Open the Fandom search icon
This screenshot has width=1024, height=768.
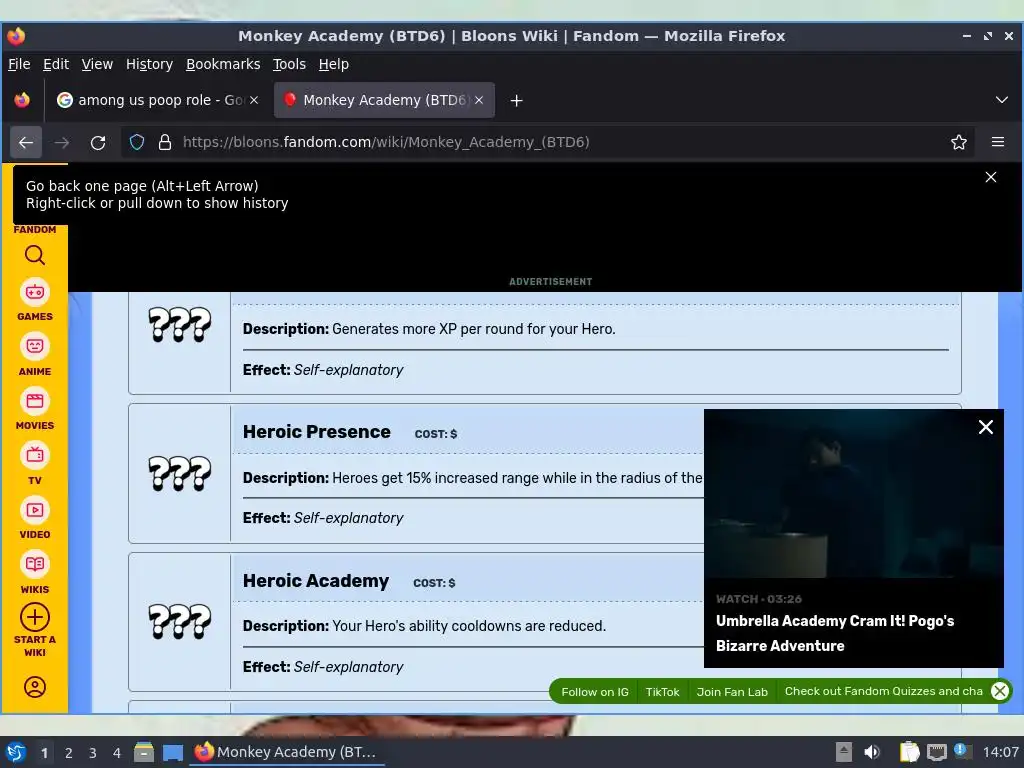(x=35, y=255)
